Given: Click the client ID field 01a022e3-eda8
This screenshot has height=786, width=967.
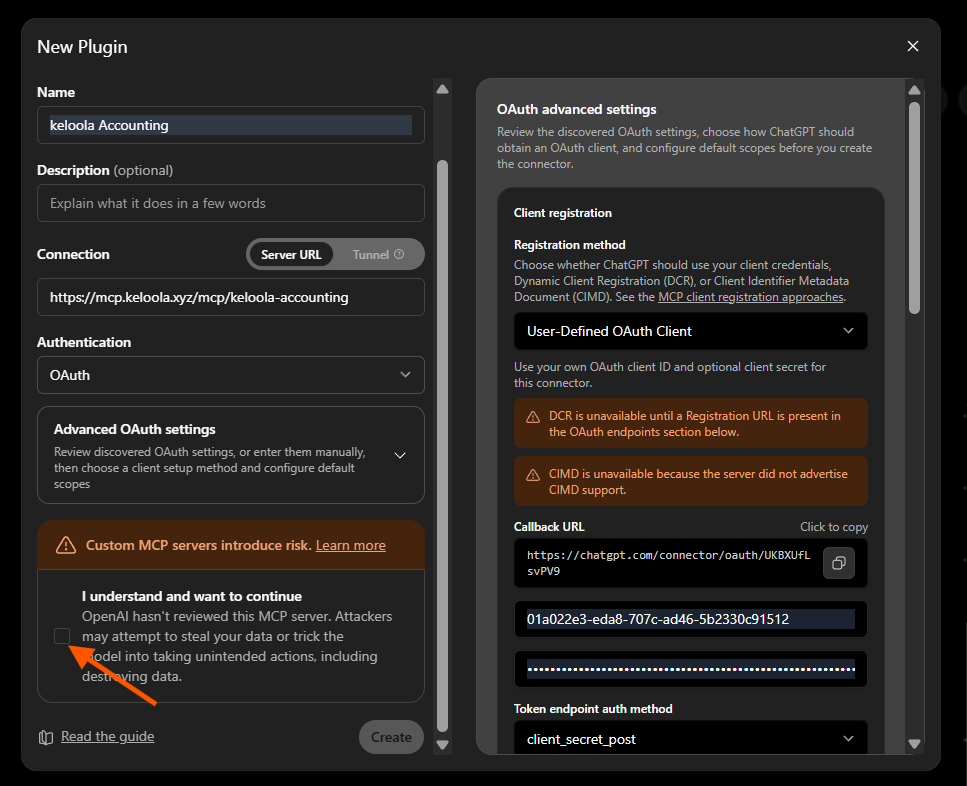Looking at the screenshot, I should tap(691, 619).
